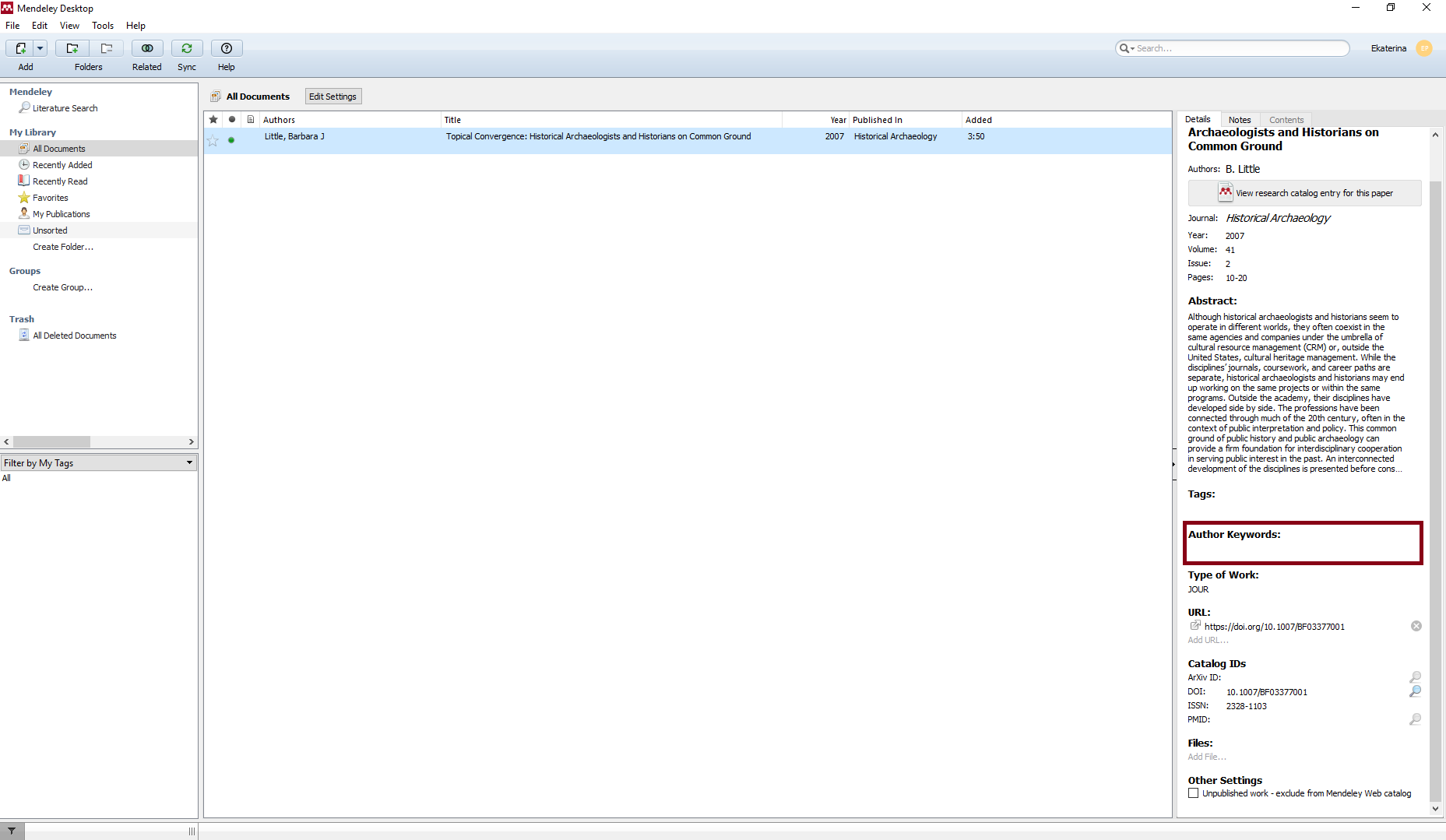The height and width of the screenshot is (840, 1446).
Task: Click the B. Little author field
Action: tap(1243, 169)
